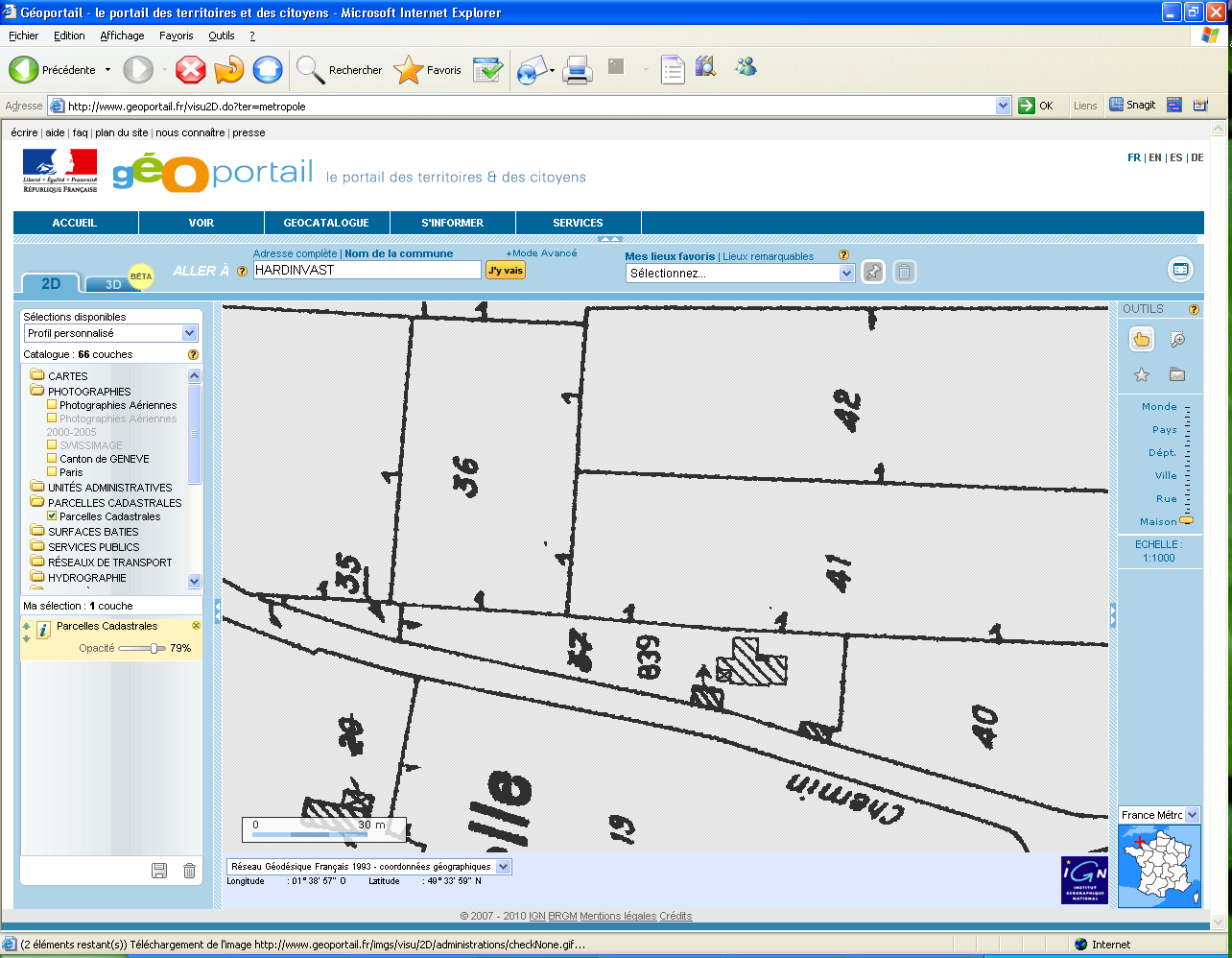Open ACCUEIL menu
Viewport: 1232px width, 958px height.
click(75, 223)
